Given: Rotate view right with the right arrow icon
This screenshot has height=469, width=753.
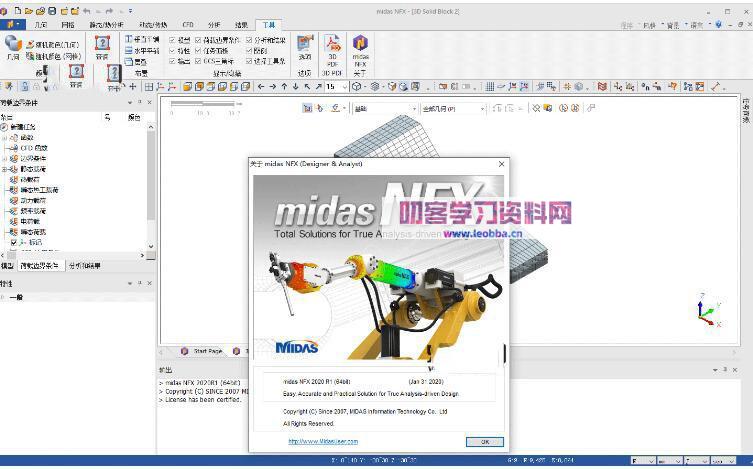Looking at the screenshot, I should click(x=272, y=86).
